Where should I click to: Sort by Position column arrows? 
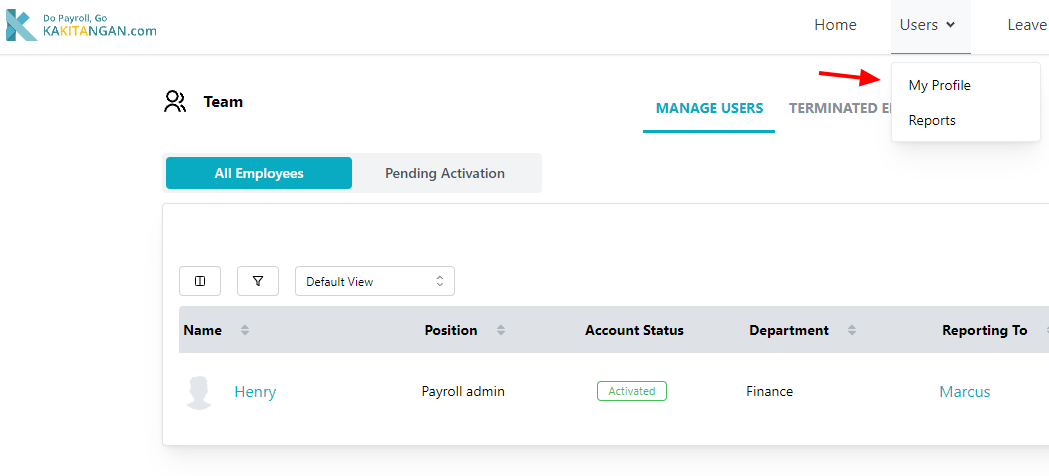point(501,330)
